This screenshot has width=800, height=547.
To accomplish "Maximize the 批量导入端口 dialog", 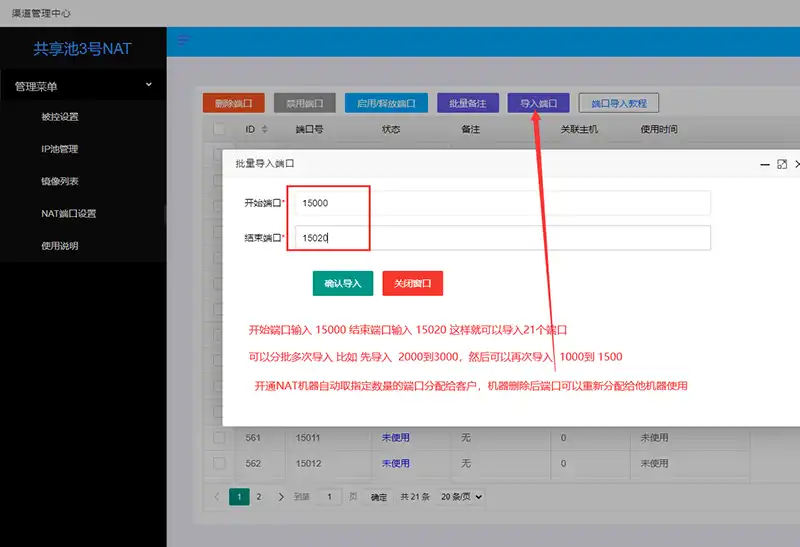I will pyautogui.click(x=782, y=163).
